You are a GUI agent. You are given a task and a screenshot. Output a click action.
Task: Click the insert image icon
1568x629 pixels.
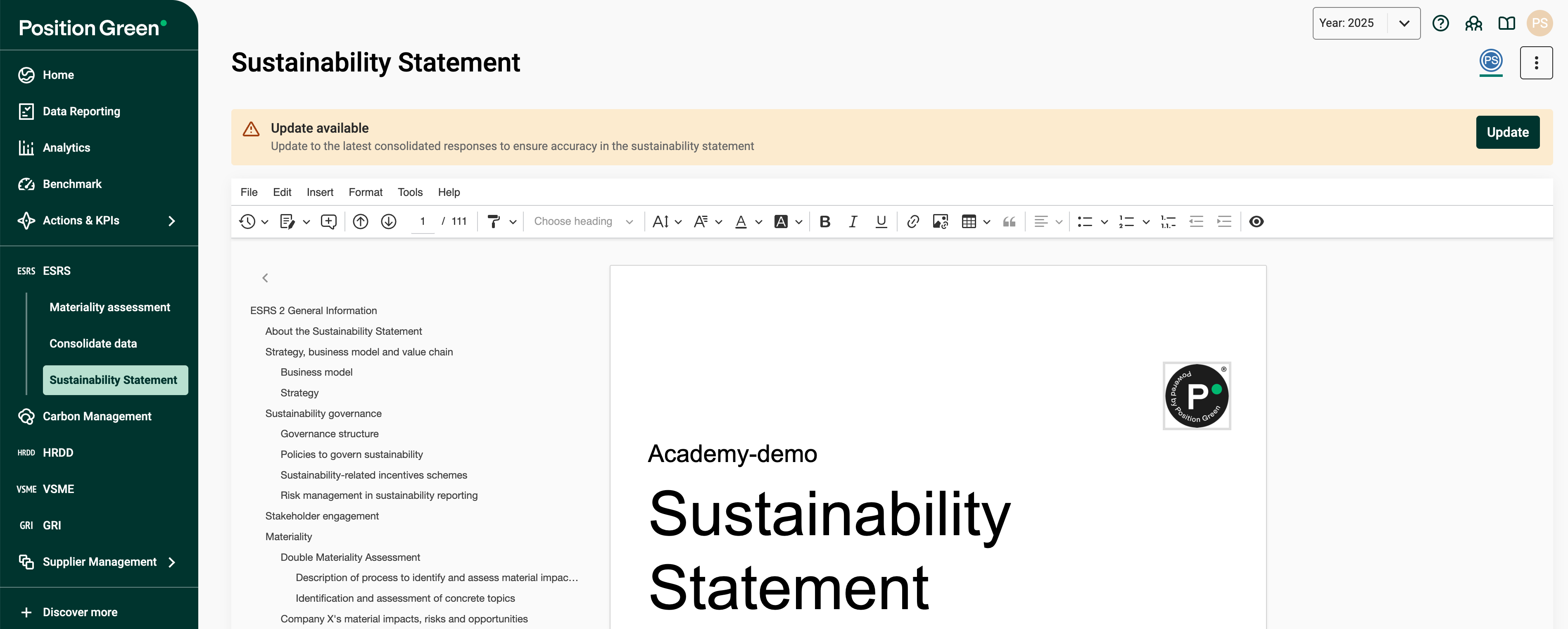tap(941, 222)
